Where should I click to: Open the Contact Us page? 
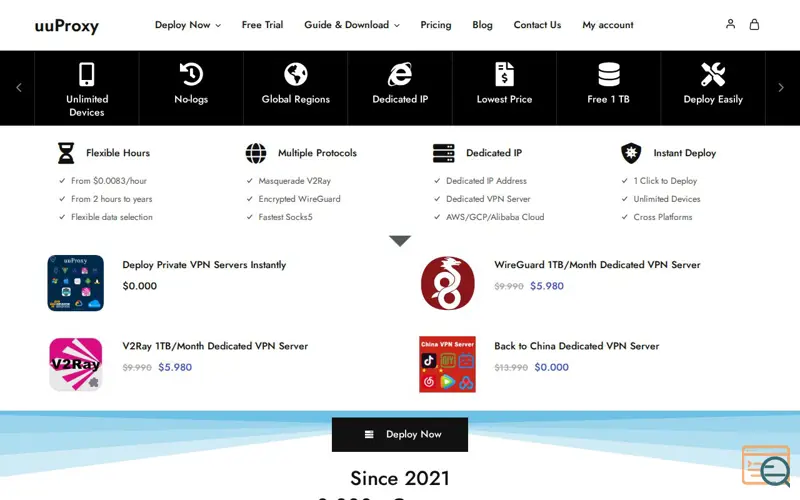click(x=537, y=24)
